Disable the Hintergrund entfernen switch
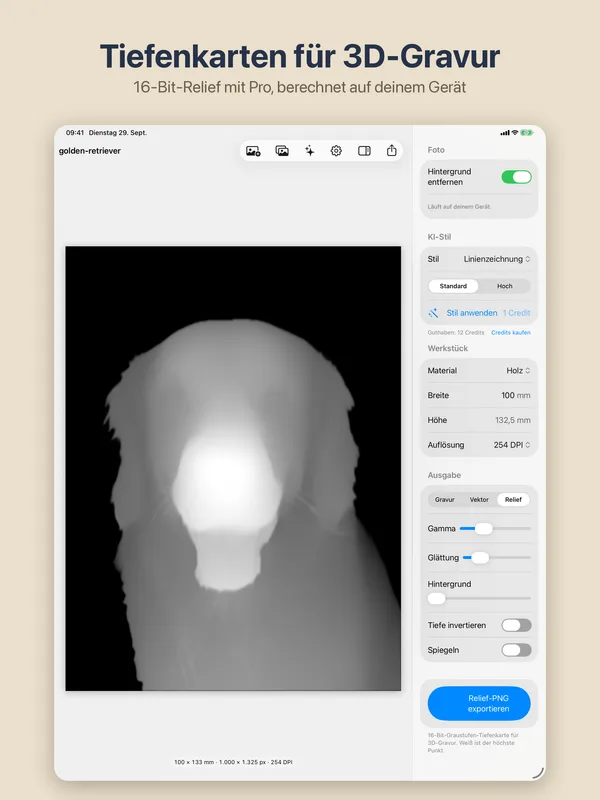This screenshot has width=600, height=800. pos(516,177)
